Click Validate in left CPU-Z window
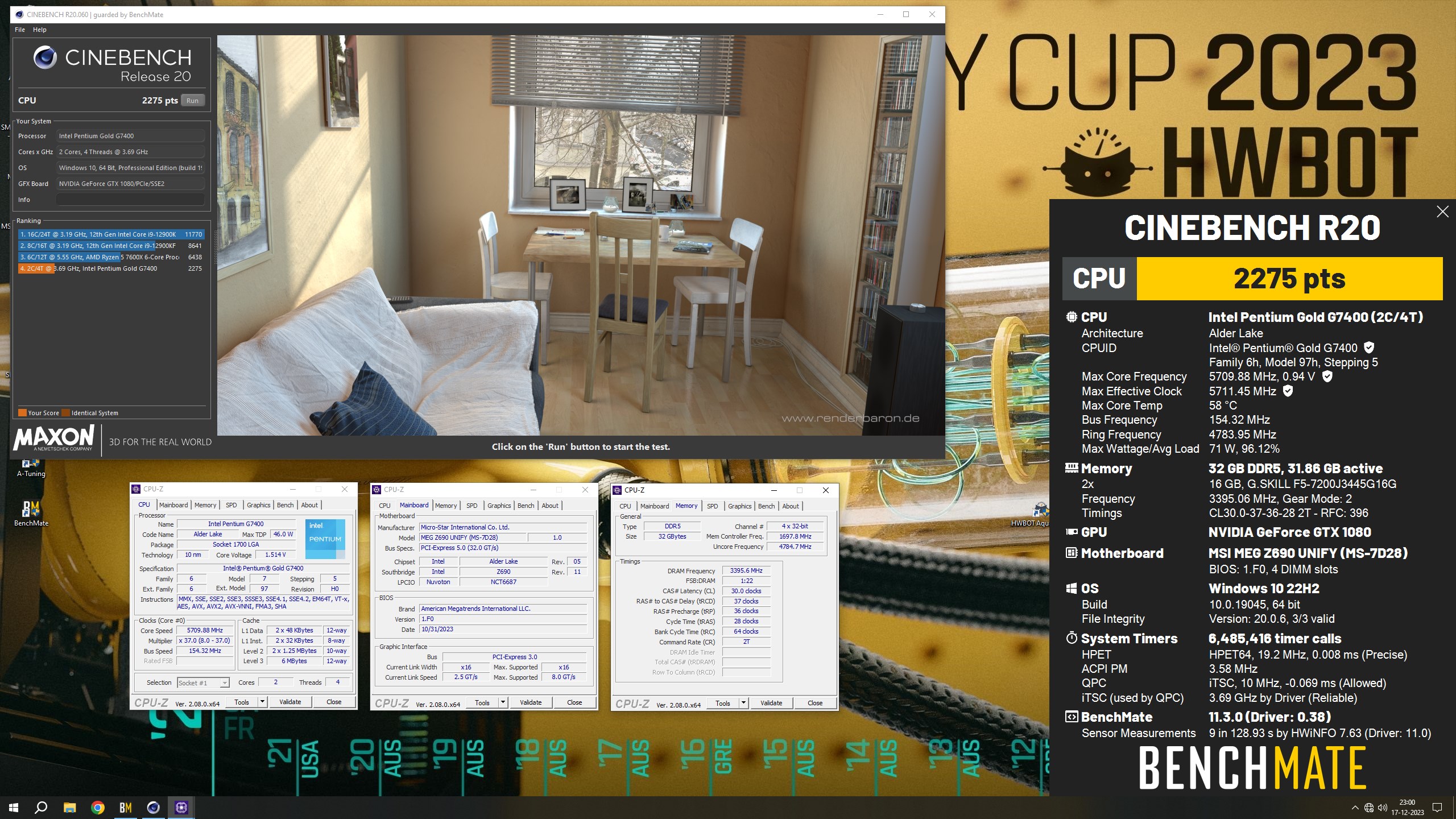Image resolution: width=1456 pixels, height=819 pixels. [x=290, y=702]
